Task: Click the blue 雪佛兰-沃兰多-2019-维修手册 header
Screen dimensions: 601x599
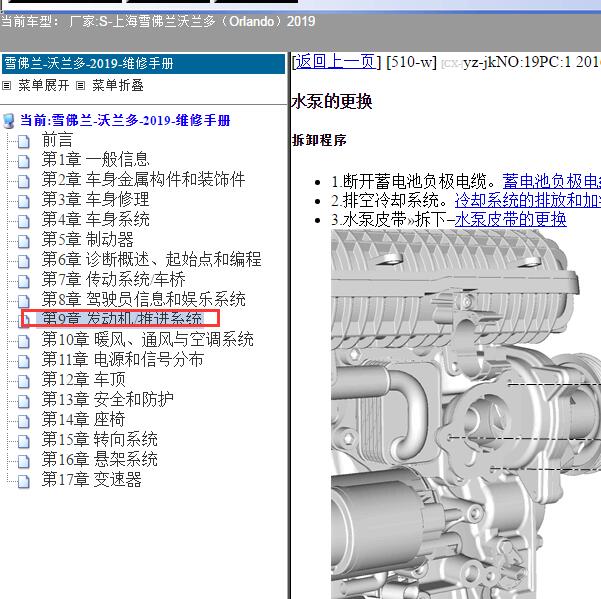Action: (143, 63)
